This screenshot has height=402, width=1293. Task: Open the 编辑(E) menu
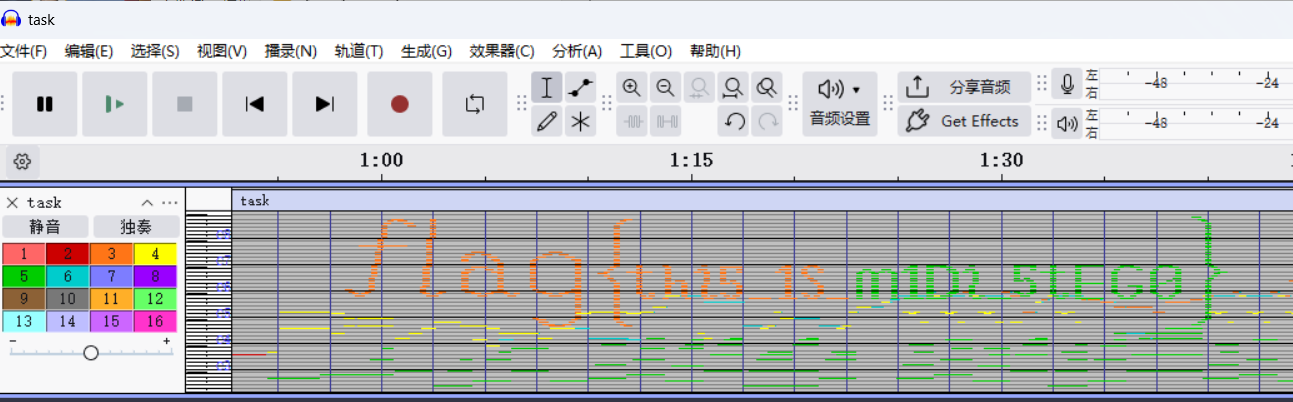tap(89, 51)
